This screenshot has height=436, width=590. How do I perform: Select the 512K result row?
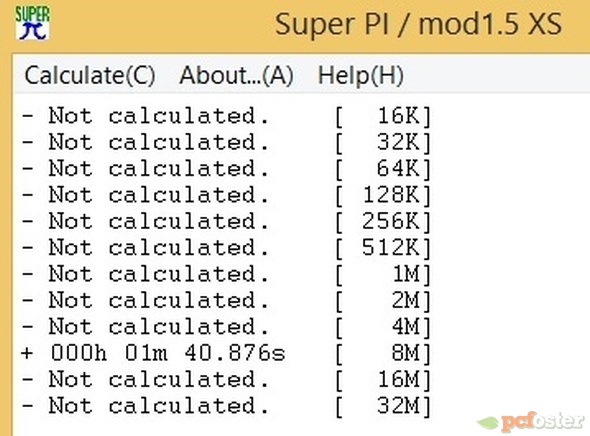click(227, 248)
